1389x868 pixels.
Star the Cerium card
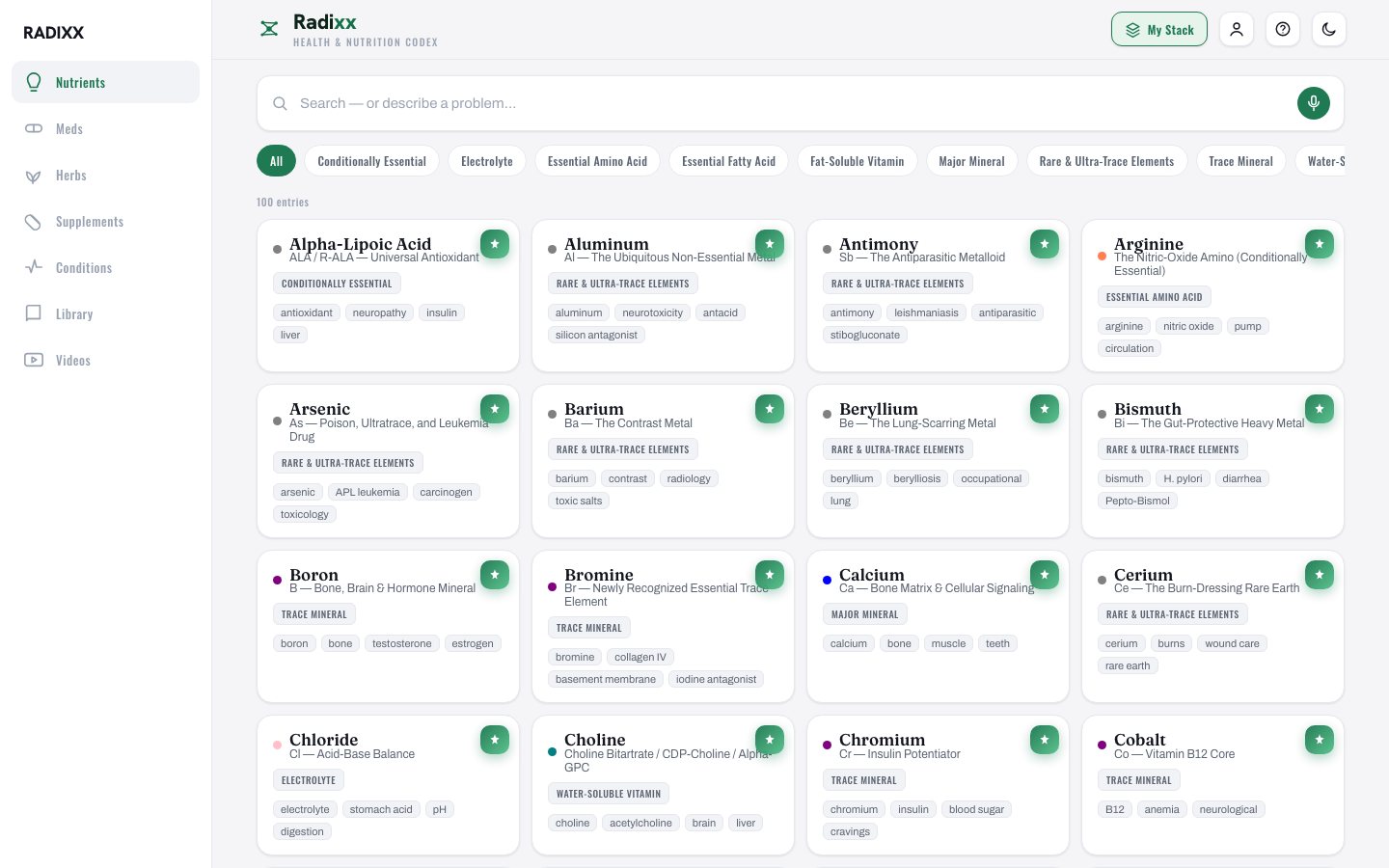coord(1320,575)
